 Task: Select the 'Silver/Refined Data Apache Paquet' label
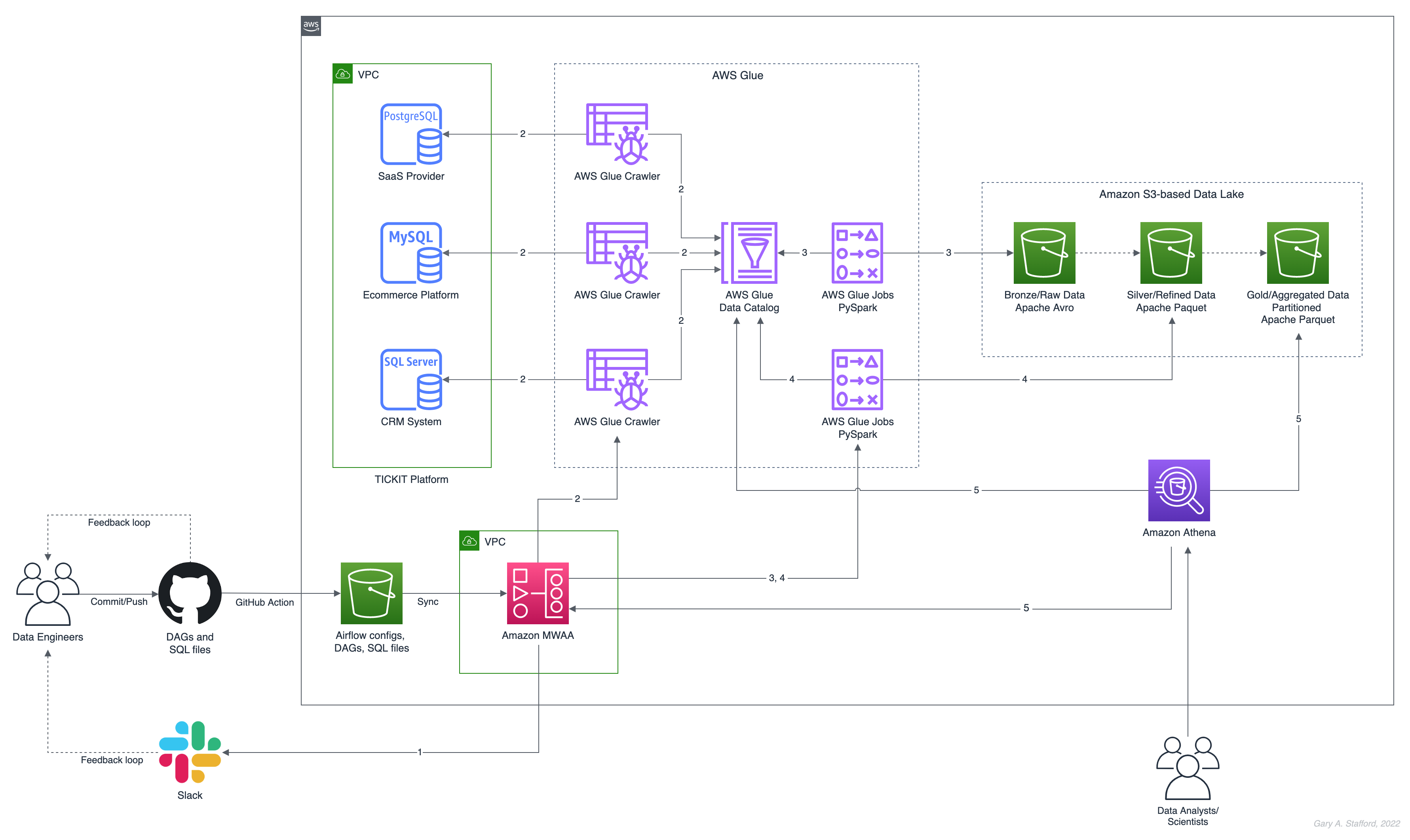(1171, 301)
